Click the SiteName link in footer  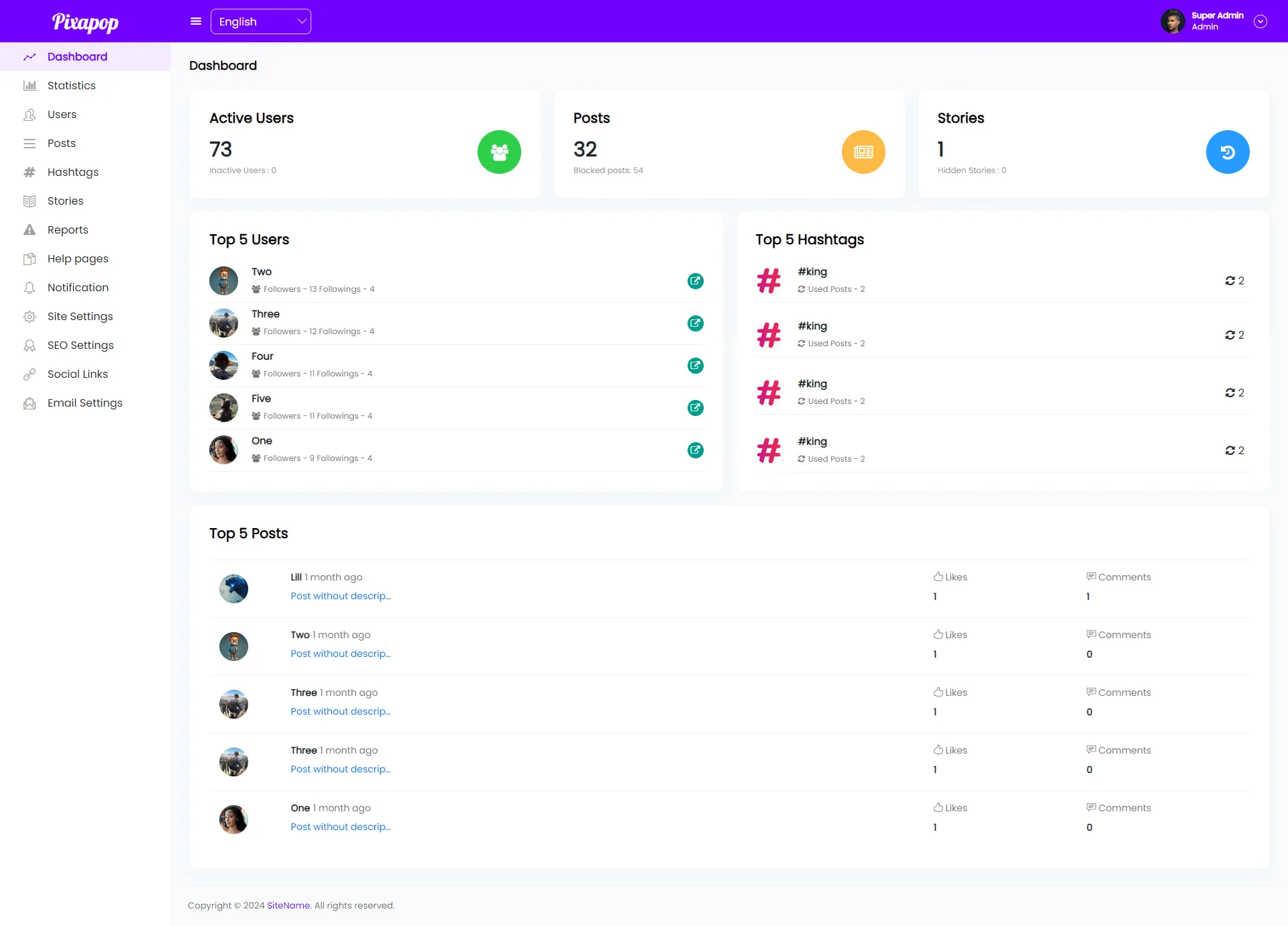[x=288, y=905]
